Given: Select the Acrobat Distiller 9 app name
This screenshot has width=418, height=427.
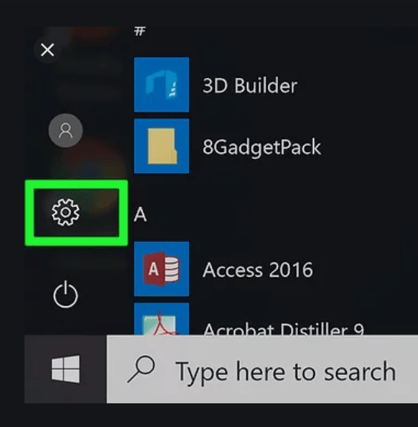Looking at the screenshot, I should click(x=284, y=329).
